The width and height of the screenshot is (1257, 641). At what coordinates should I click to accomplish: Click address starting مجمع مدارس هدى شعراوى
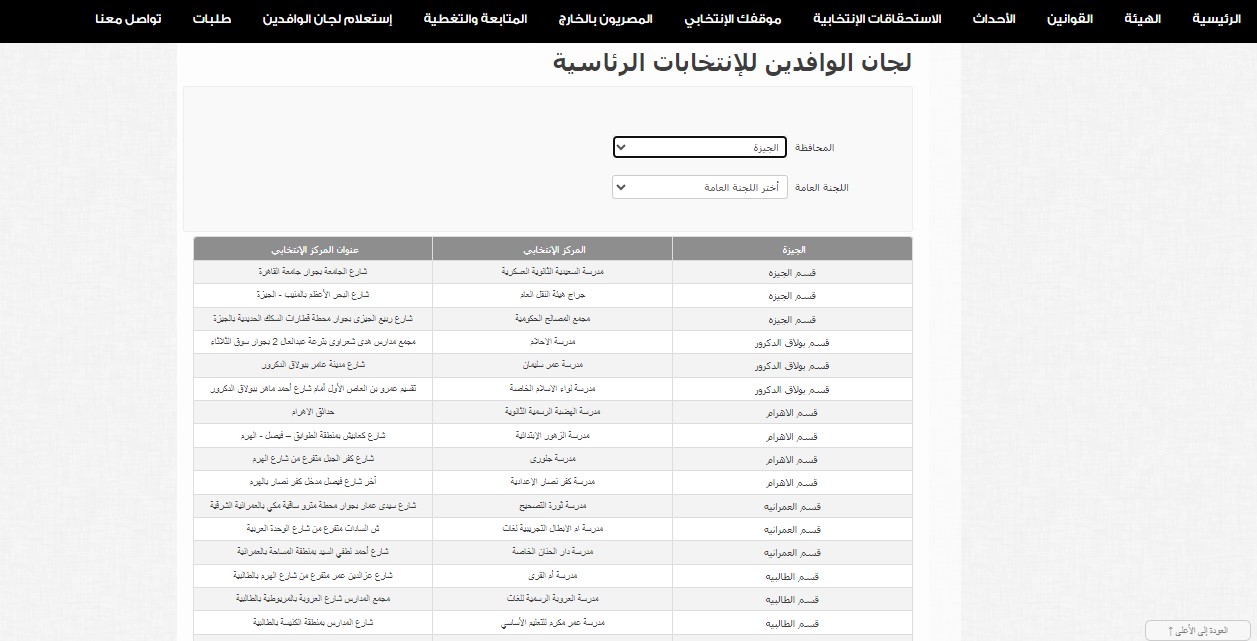pos(313,342)
